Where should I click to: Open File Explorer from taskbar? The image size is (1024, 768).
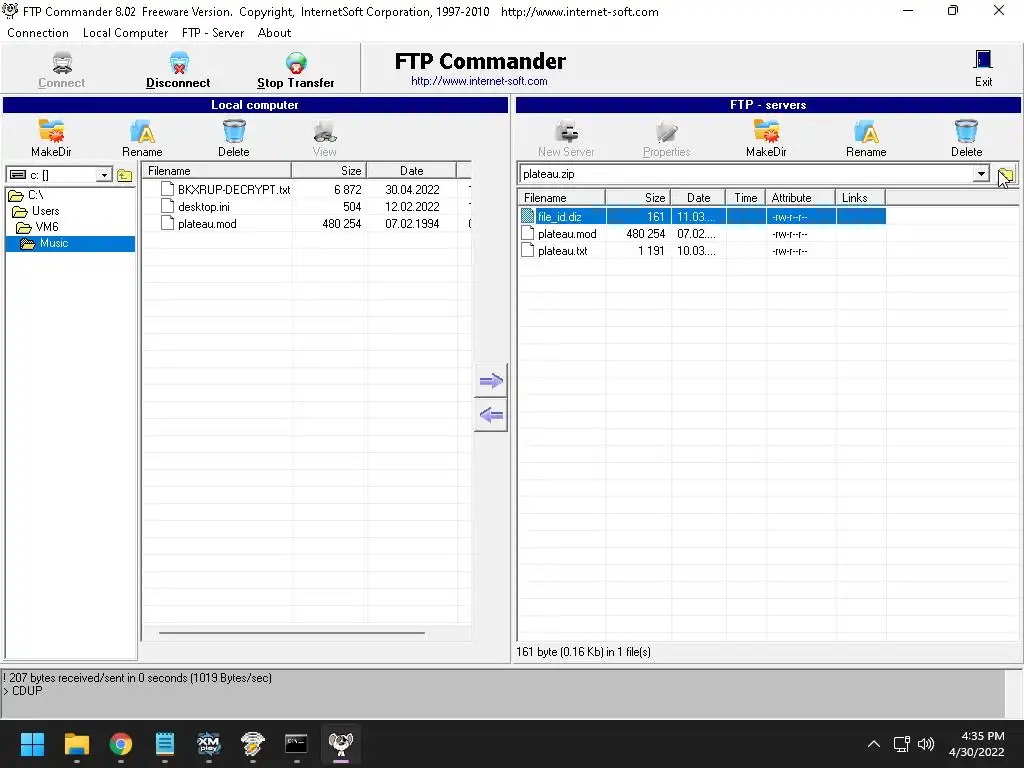tap(76, 744)
